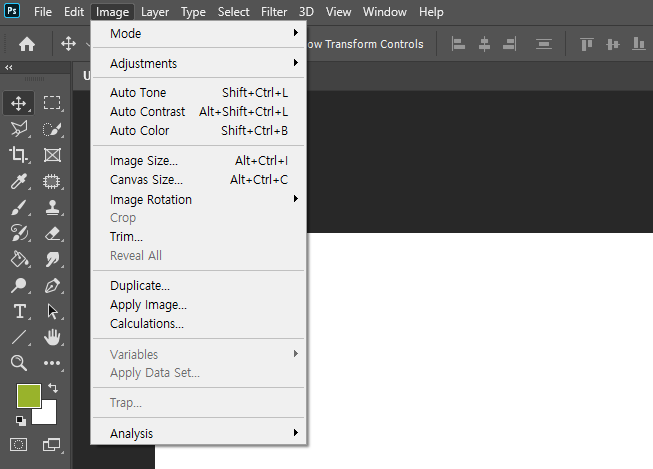
Task: Select the Move tool in toolbox
Action: coord(18,103)
